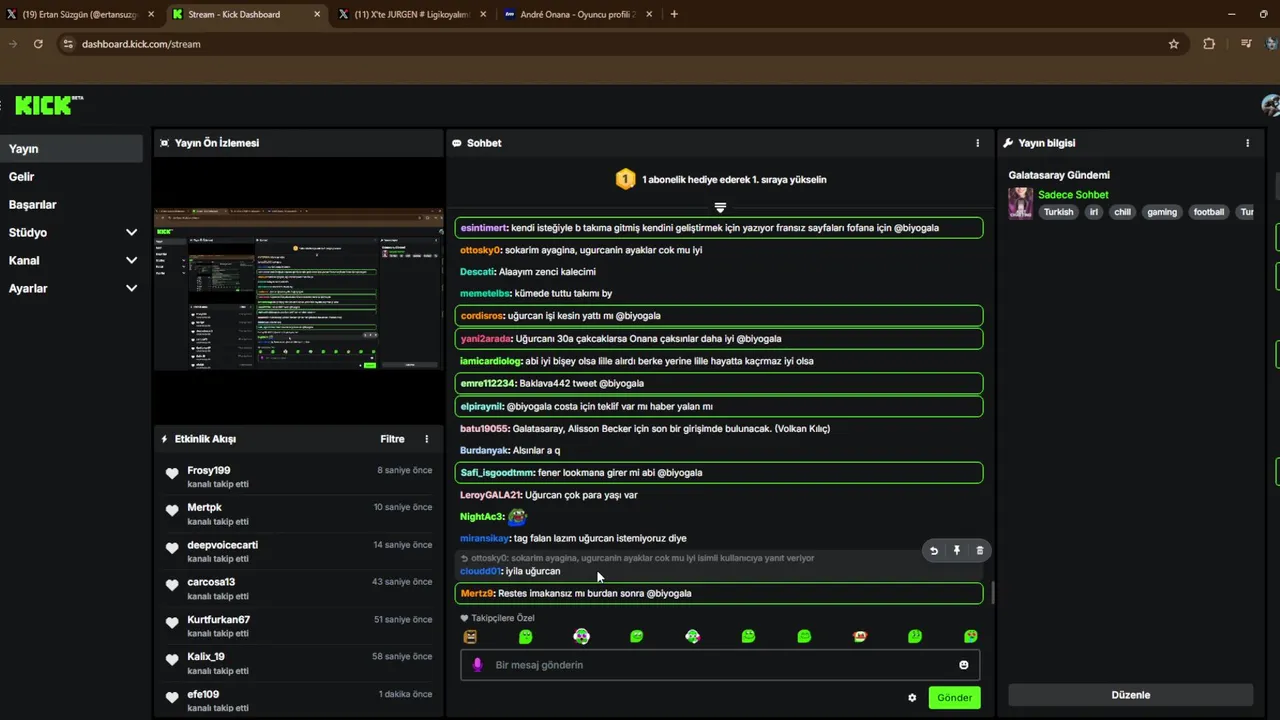The image size is (1280, 720).
Task: Click the Sohbet chat bubble icon
Action: click(x=457, y=143)
